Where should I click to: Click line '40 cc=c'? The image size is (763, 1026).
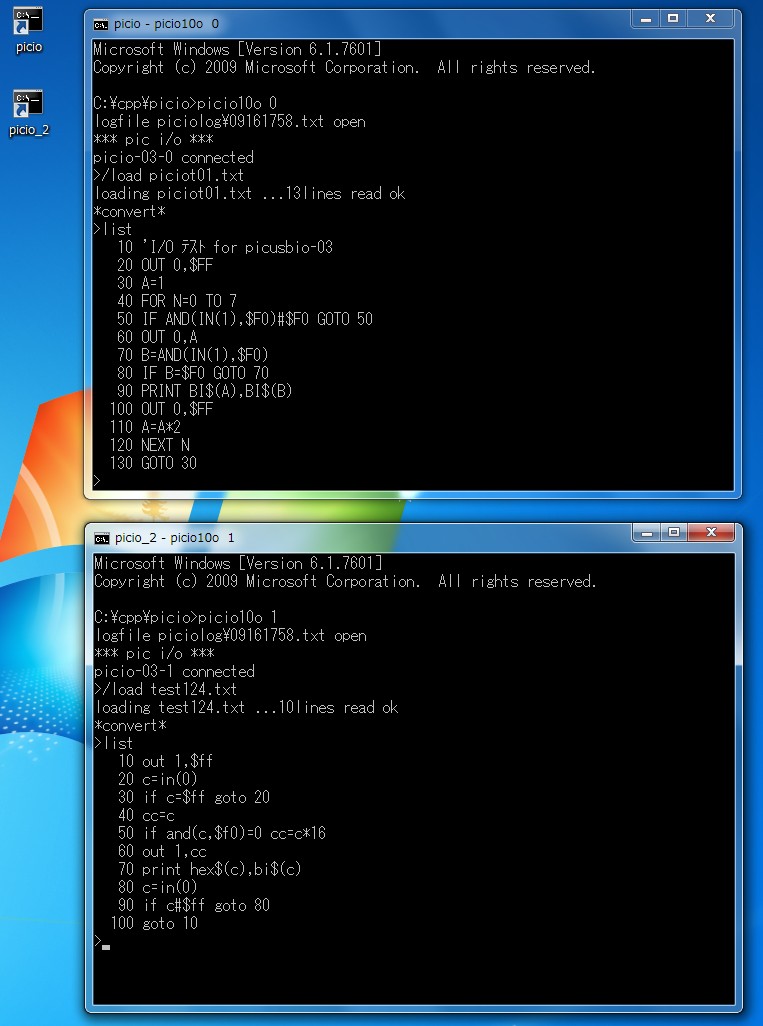tap(146, 815)
